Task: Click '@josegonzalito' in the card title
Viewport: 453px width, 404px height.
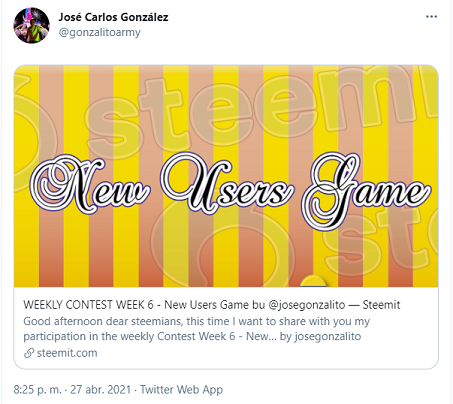Action: pyautogui.click(x=307, y=305)
